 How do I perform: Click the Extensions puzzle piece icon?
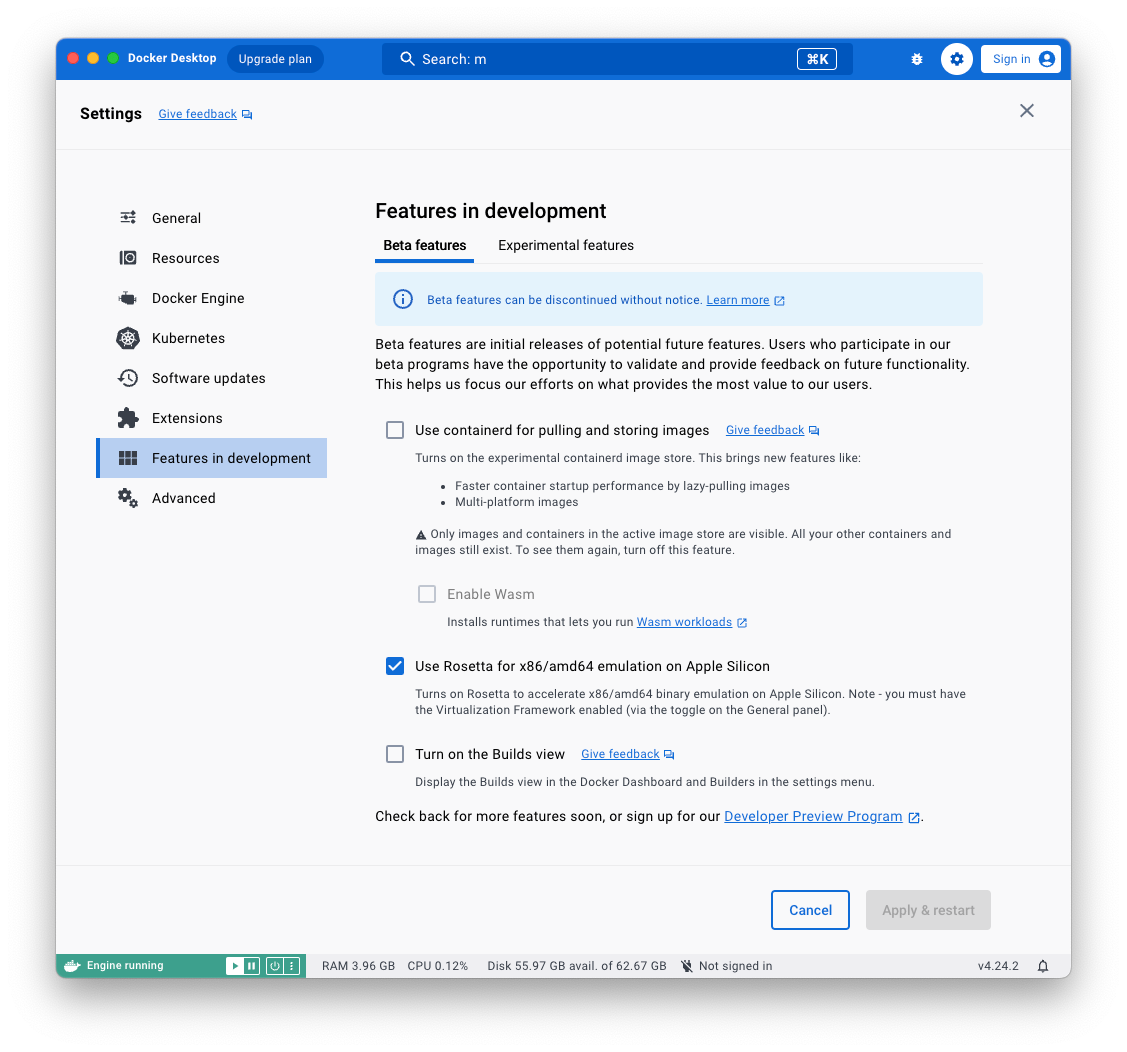pos(128,418)
